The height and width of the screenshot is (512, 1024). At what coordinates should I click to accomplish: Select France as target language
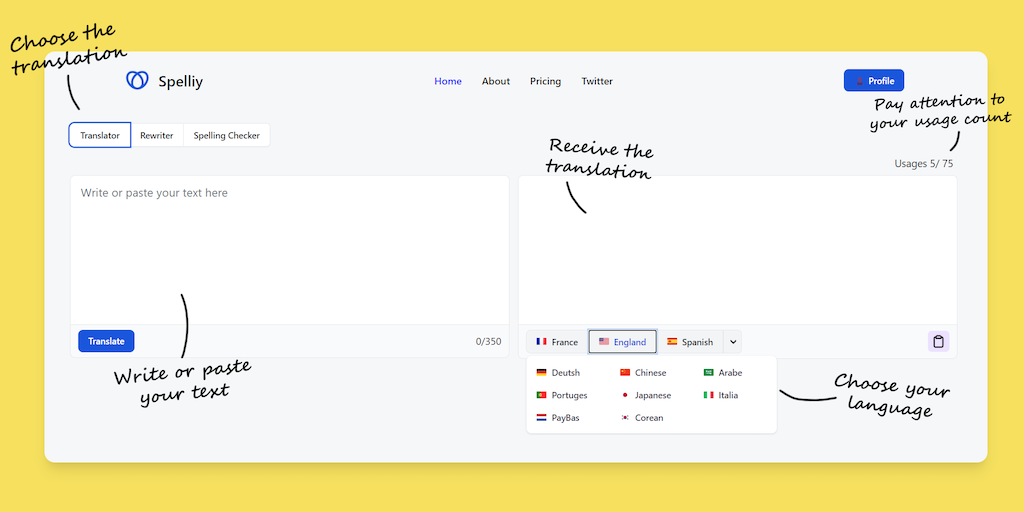pos(557,342)
